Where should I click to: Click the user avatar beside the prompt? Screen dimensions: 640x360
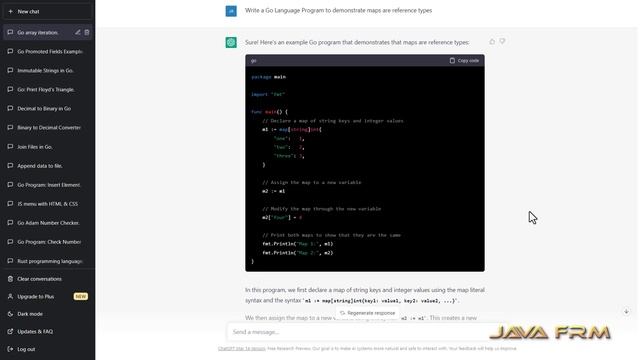(231, 11)
